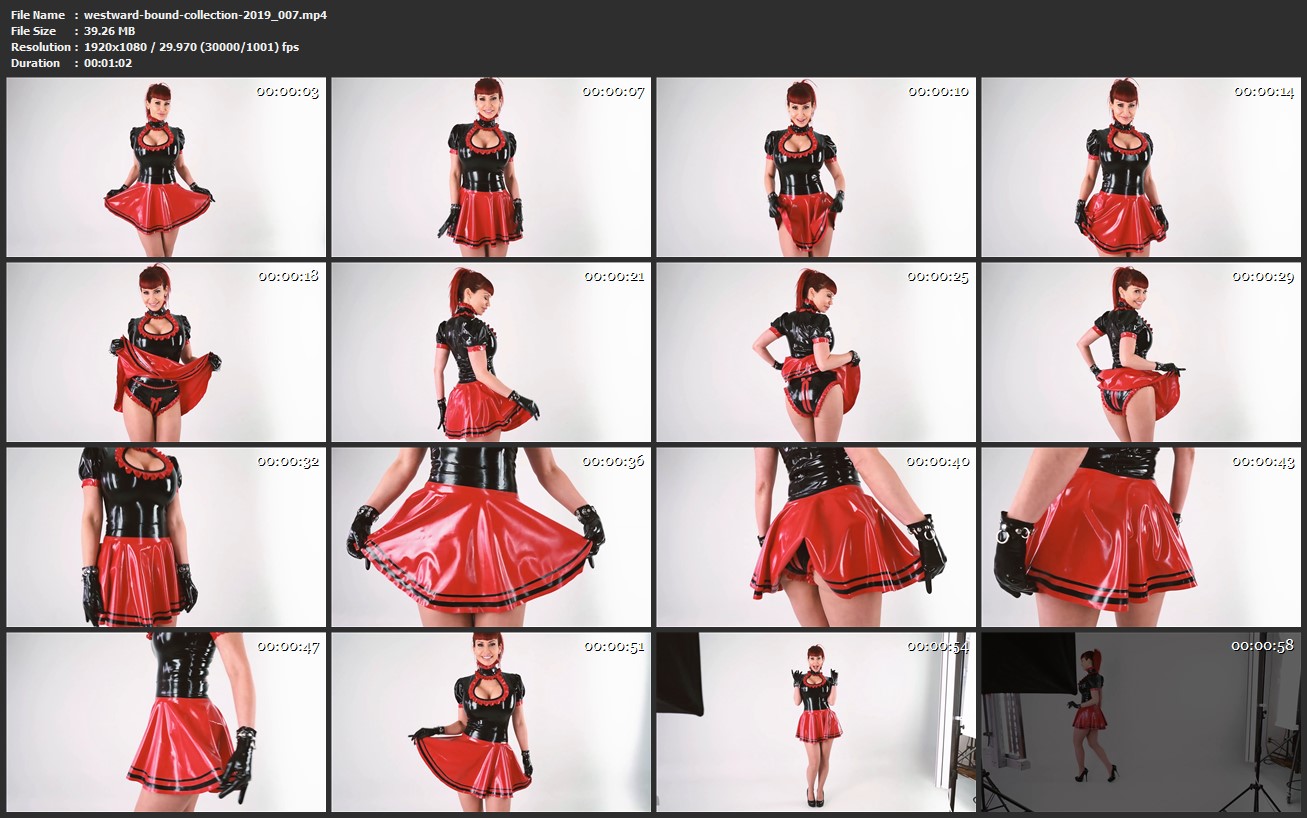Open the thumbnail at 00:00:14
1307x818 pixels.
(1141, 167)
